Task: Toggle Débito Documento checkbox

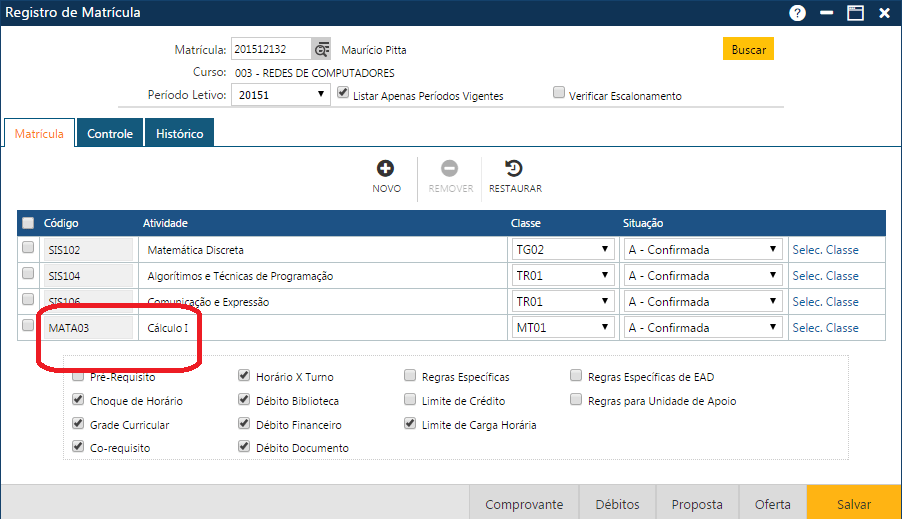Action: point(244,446)
